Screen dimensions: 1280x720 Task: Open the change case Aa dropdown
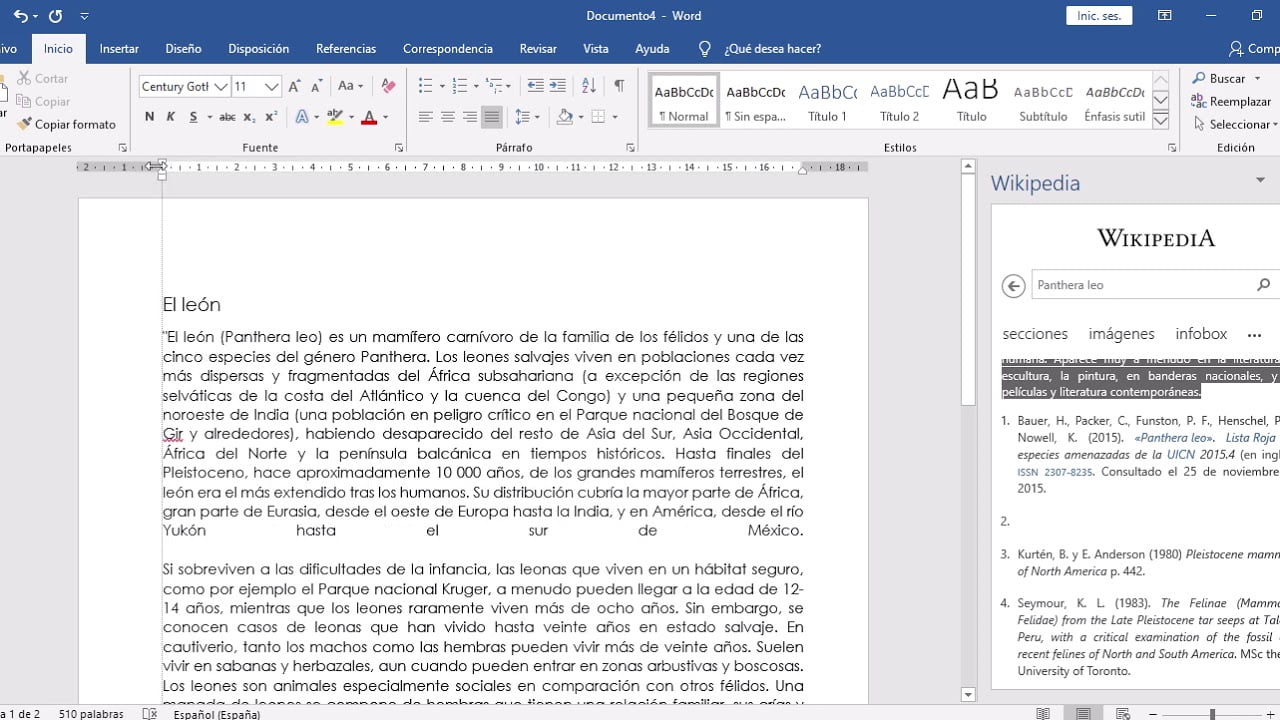click(x=351, y=87)
